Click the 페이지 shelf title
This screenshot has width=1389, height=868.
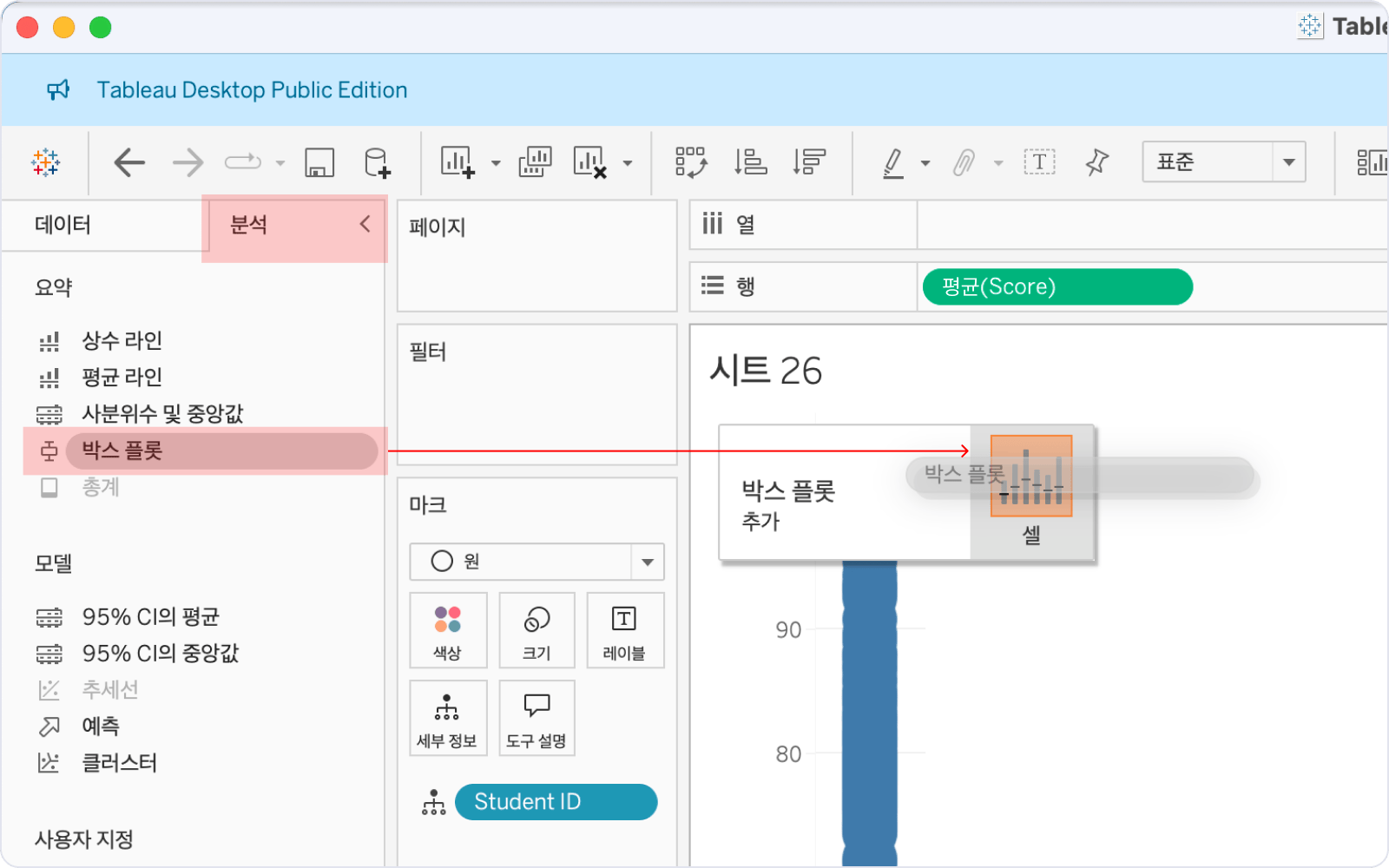pyautogui.click(x=438, y=227)
